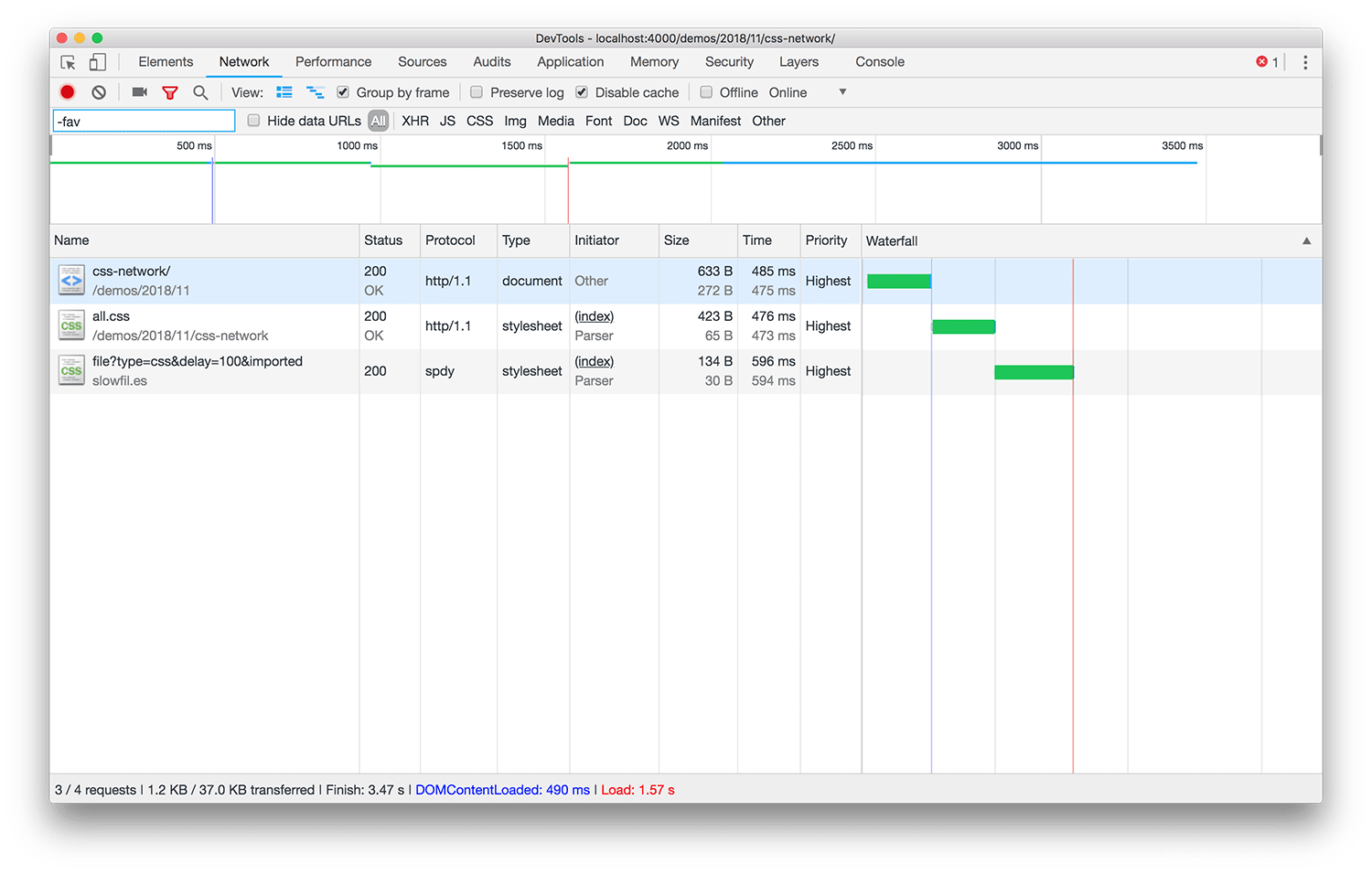1372x874 pixels.
Task: Filter requests by Other
Action: tap(768, 121)
